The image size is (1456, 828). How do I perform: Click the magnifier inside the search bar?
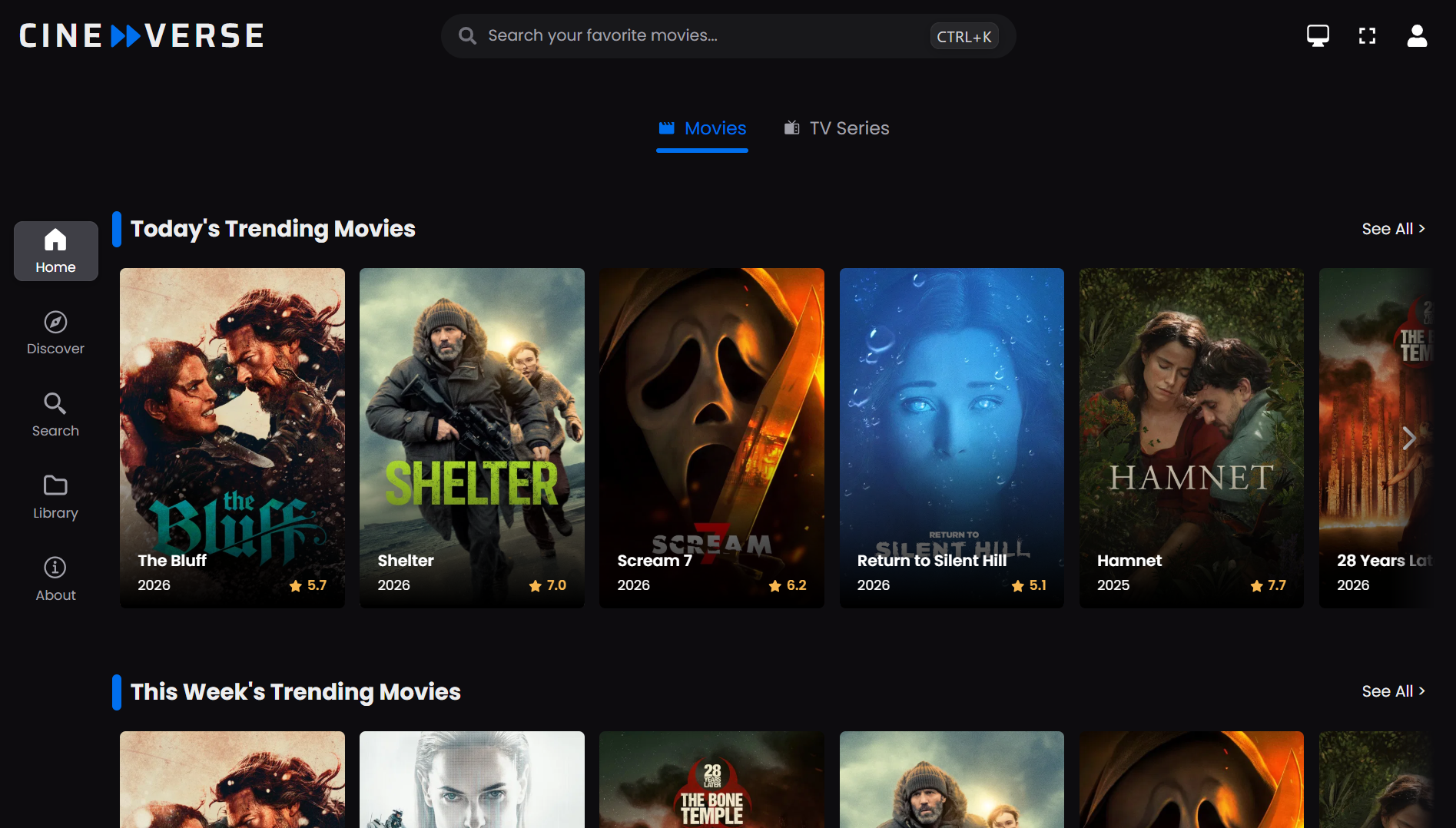(x=467, y=35)
